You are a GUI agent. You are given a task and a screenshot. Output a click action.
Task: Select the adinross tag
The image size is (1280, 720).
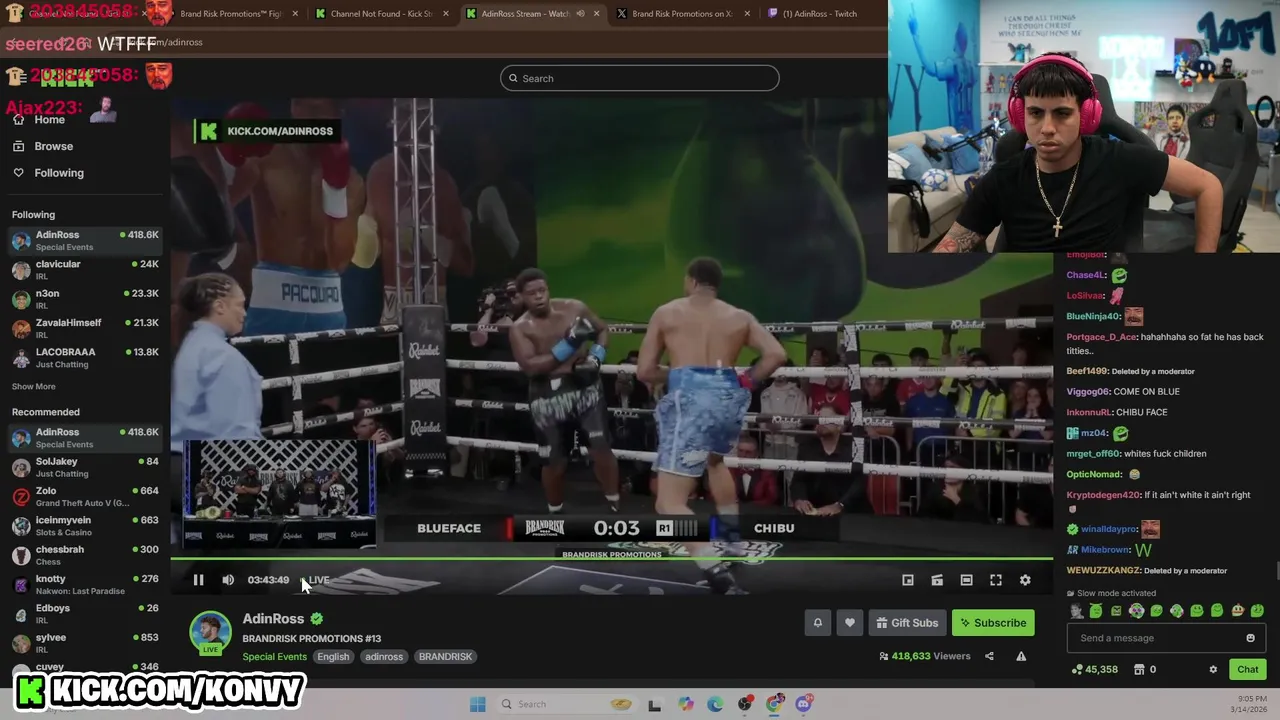(x=384, y=657)
